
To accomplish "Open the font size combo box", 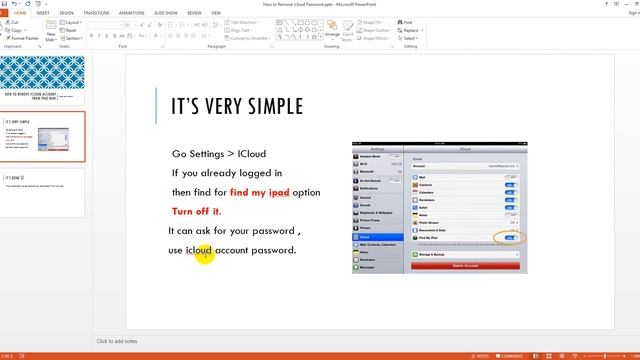I will [x=130, y=25].
